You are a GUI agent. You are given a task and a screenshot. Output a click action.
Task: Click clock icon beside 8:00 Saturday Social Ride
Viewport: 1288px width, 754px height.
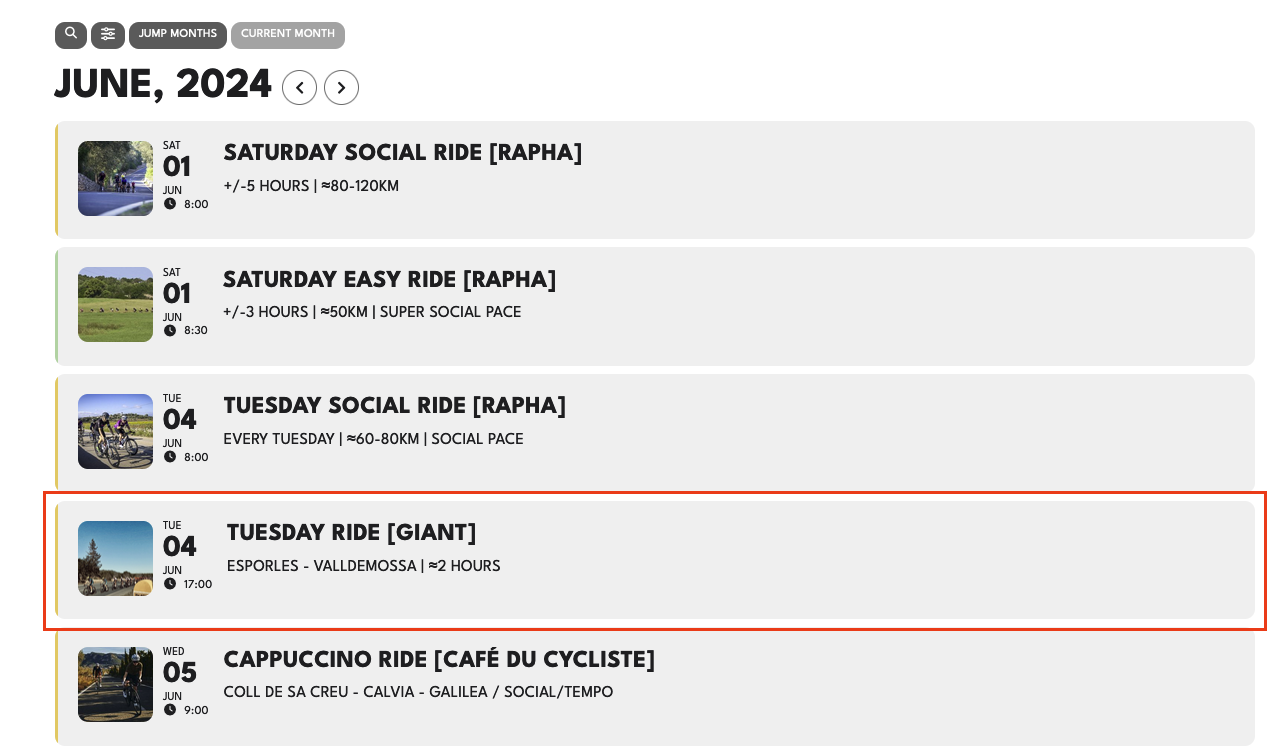[x=170, y=204]
